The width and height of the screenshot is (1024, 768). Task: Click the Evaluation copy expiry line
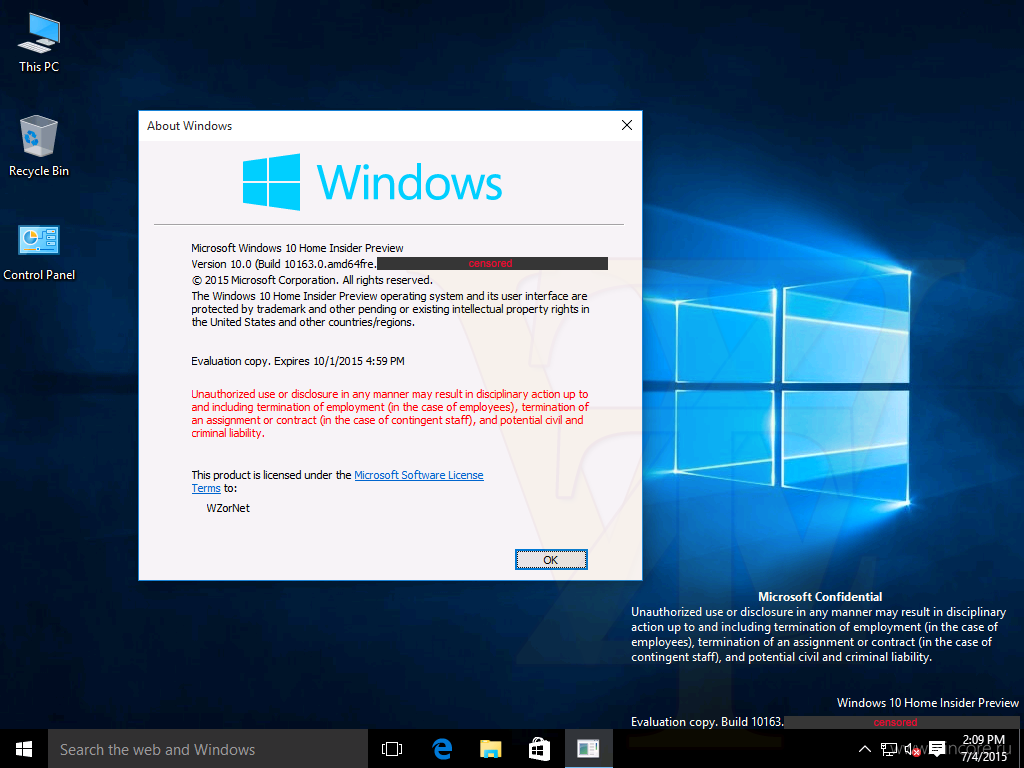[x=298, y=361]
